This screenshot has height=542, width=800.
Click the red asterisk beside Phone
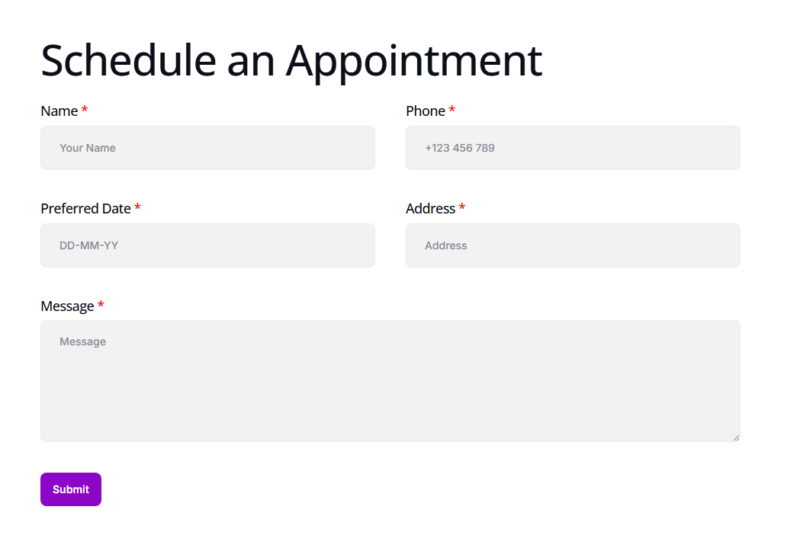coord(452,110)
